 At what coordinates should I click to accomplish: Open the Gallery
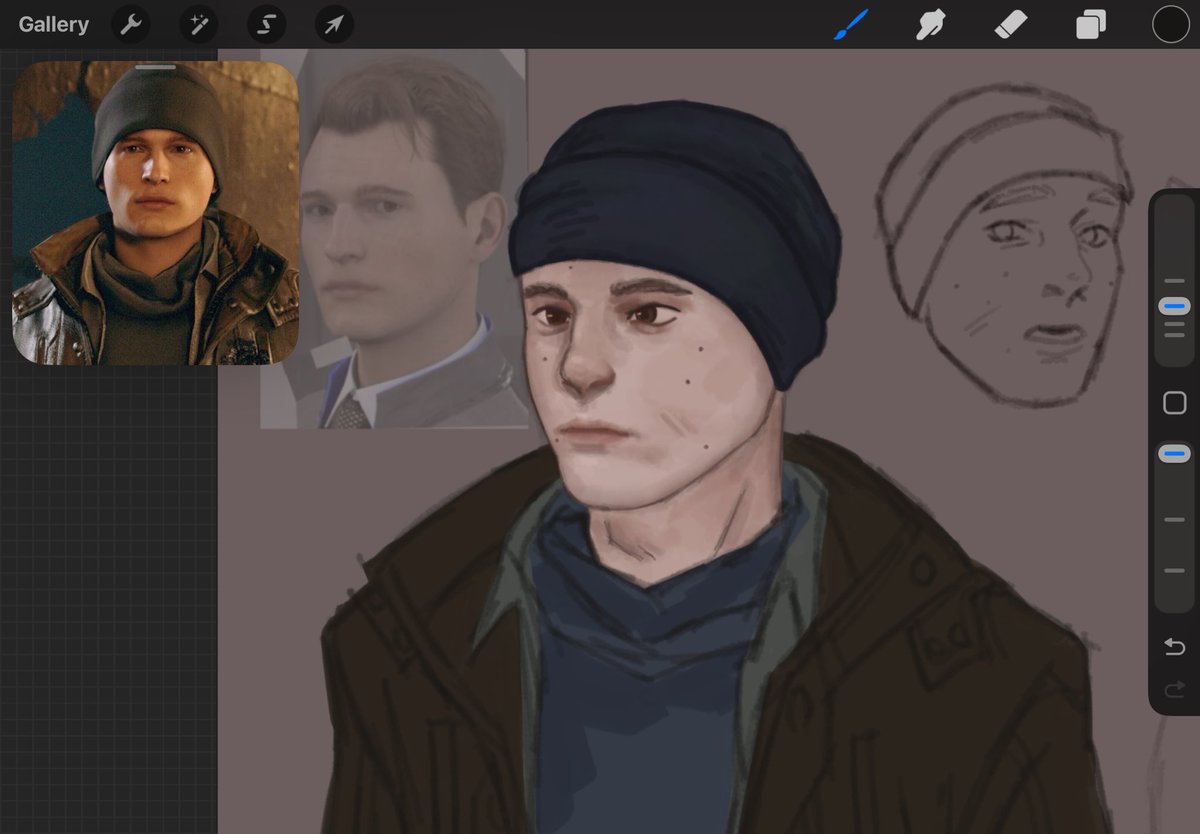pos(53,24)
